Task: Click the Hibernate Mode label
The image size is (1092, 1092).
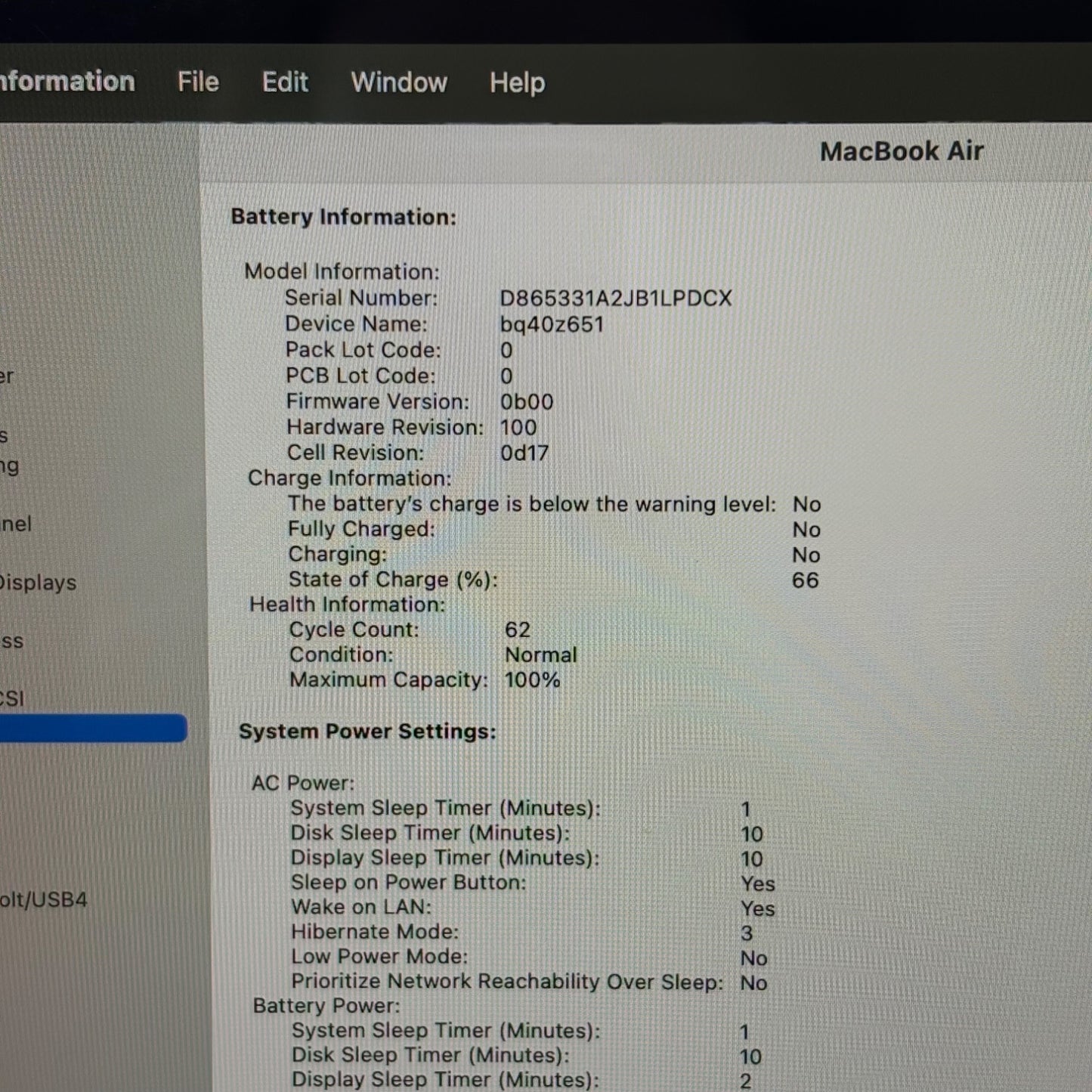Action: click(375, 932)
